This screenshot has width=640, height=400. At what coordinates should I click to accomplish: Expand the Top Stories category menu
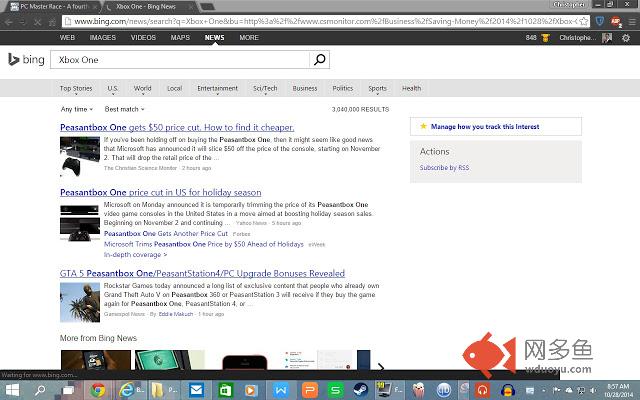tap(76, 89)
